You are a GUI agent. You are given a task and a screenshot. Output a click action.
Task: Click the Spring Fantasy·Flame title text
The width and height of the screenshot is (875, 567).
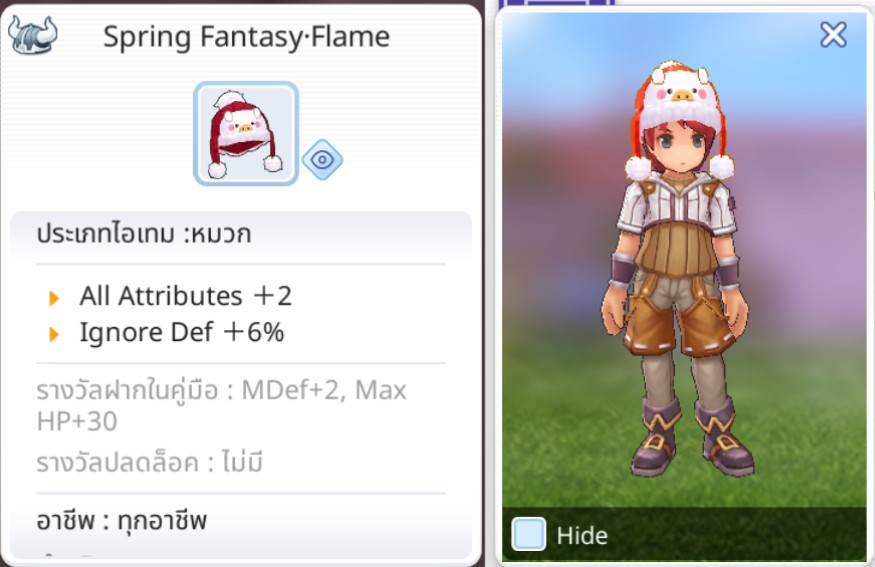click(x=246, y=37)
